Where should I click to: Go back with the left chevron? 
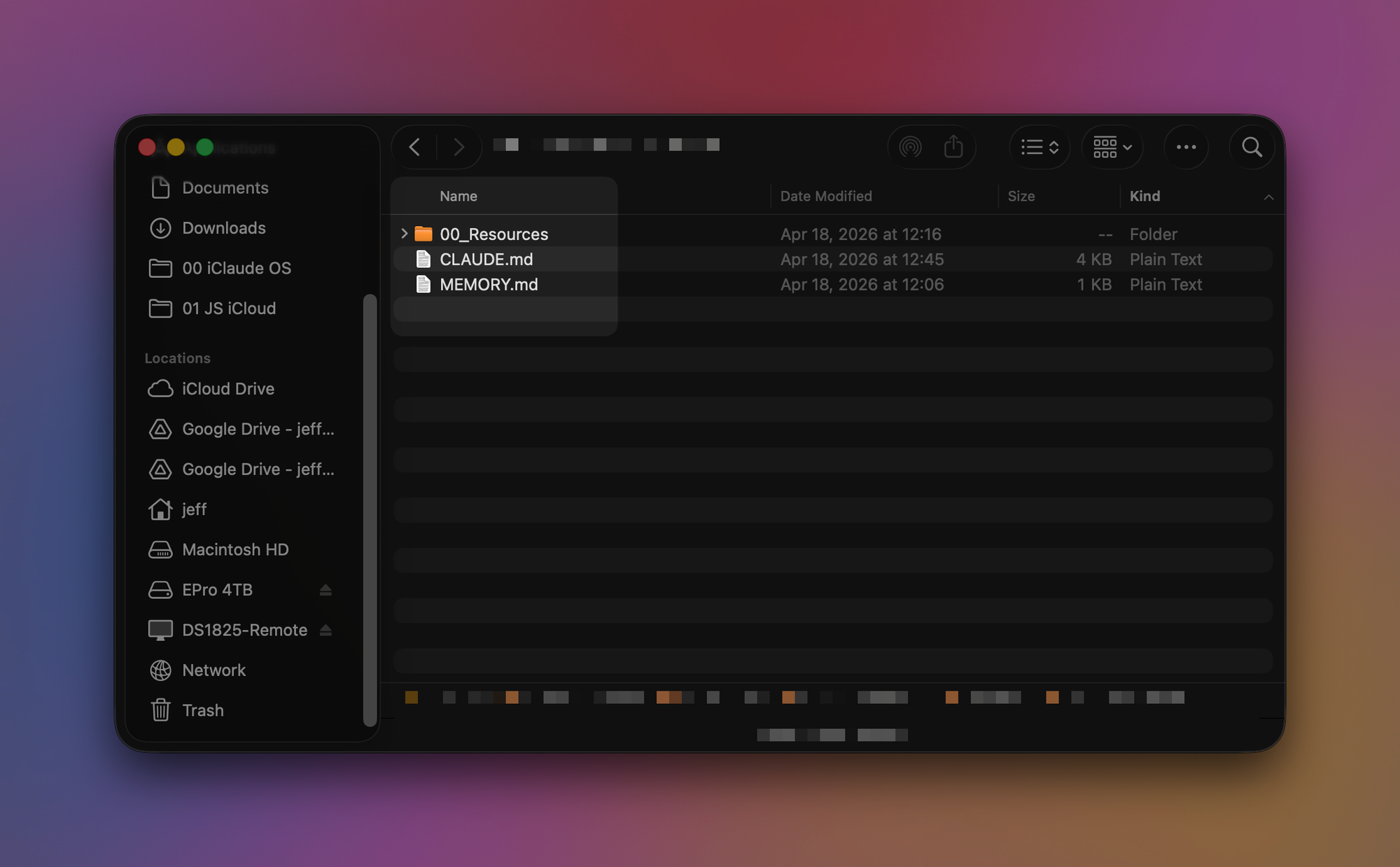(414, 147)
